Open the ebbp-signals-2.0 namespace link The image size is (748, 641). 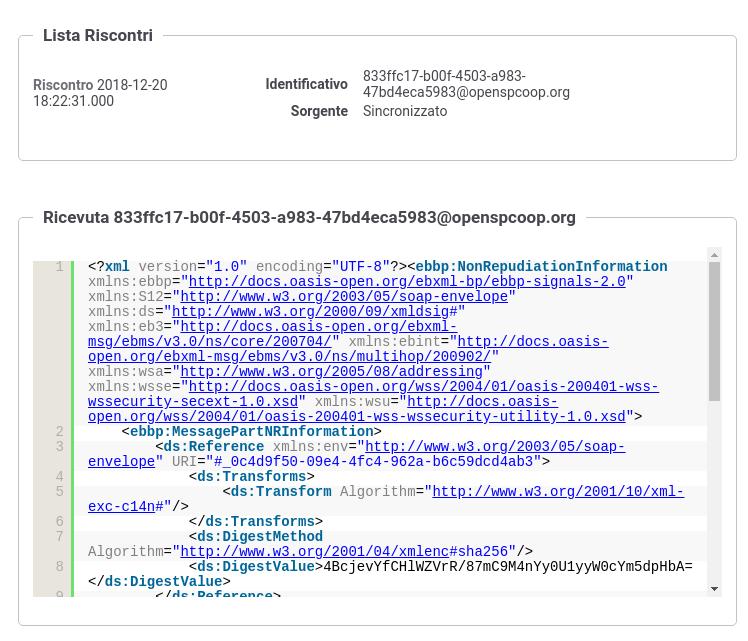(407, 281)
